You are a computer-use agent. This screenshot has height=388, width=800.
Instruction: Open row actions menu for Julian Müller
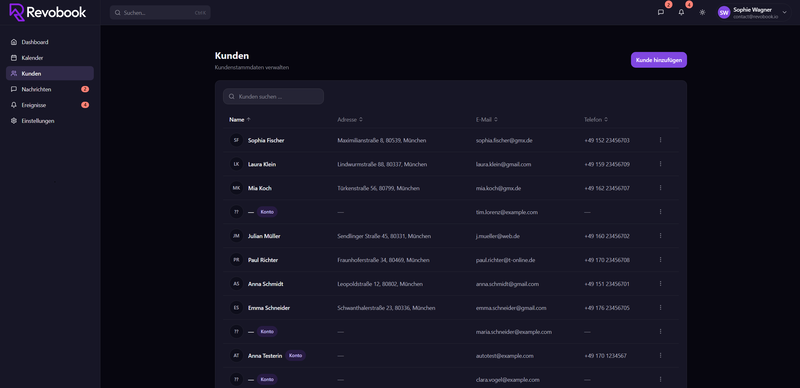(x=660, y=236)
